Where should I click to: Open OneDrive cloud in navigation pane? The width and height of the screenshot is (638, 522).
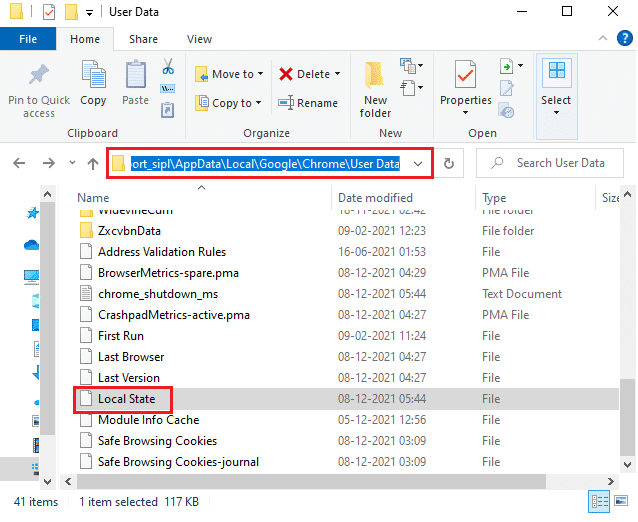31,245
